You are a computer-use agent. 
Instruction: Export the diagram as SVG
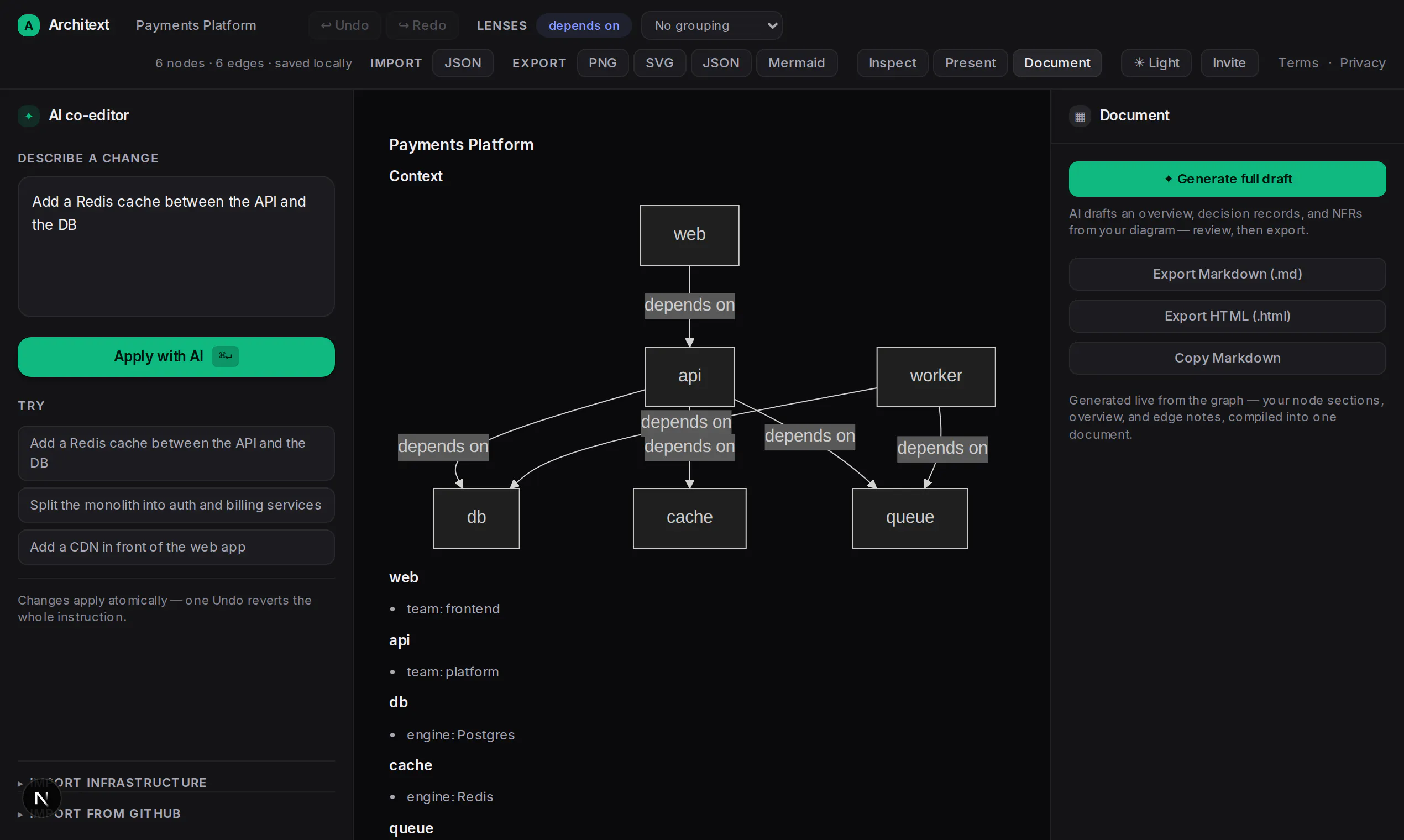click(x=659, y=63)
